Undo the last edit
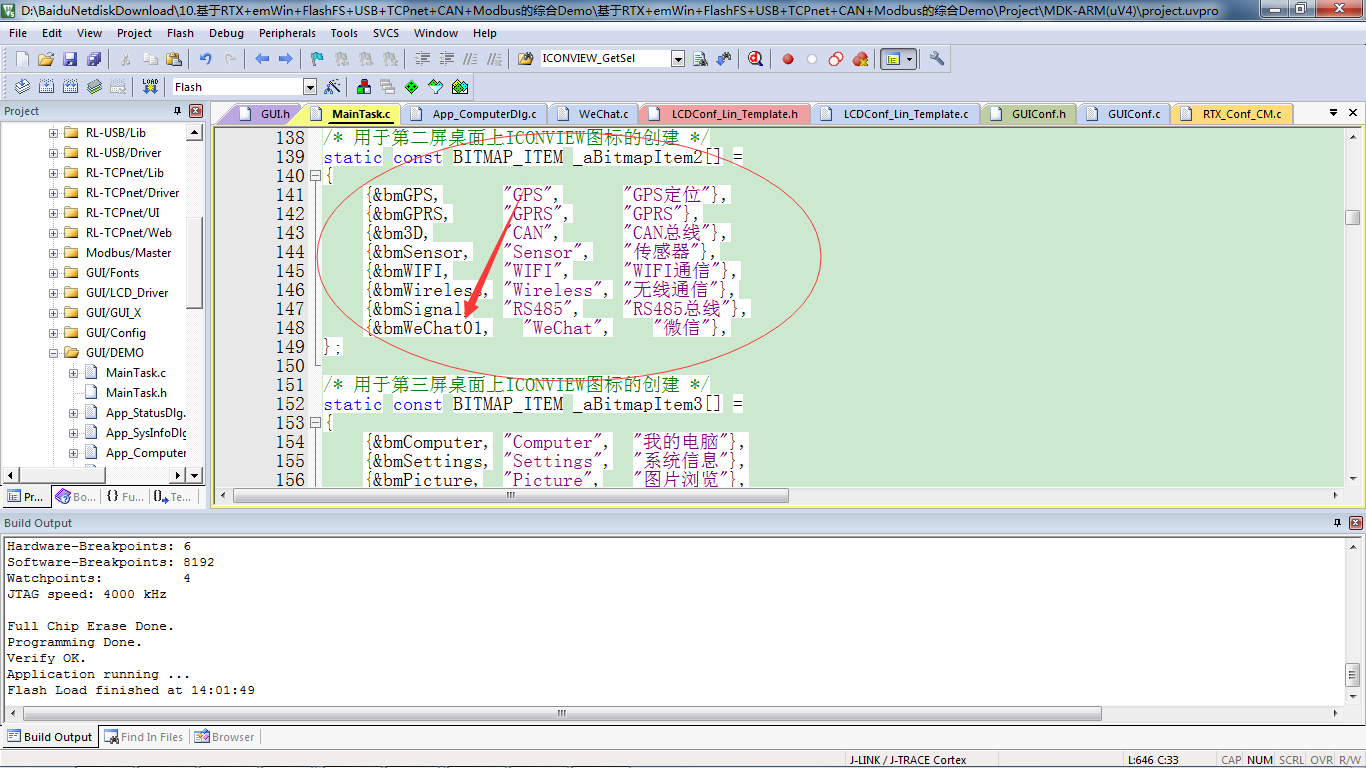This screenshot has height=768, width=1366. point(206,59)
